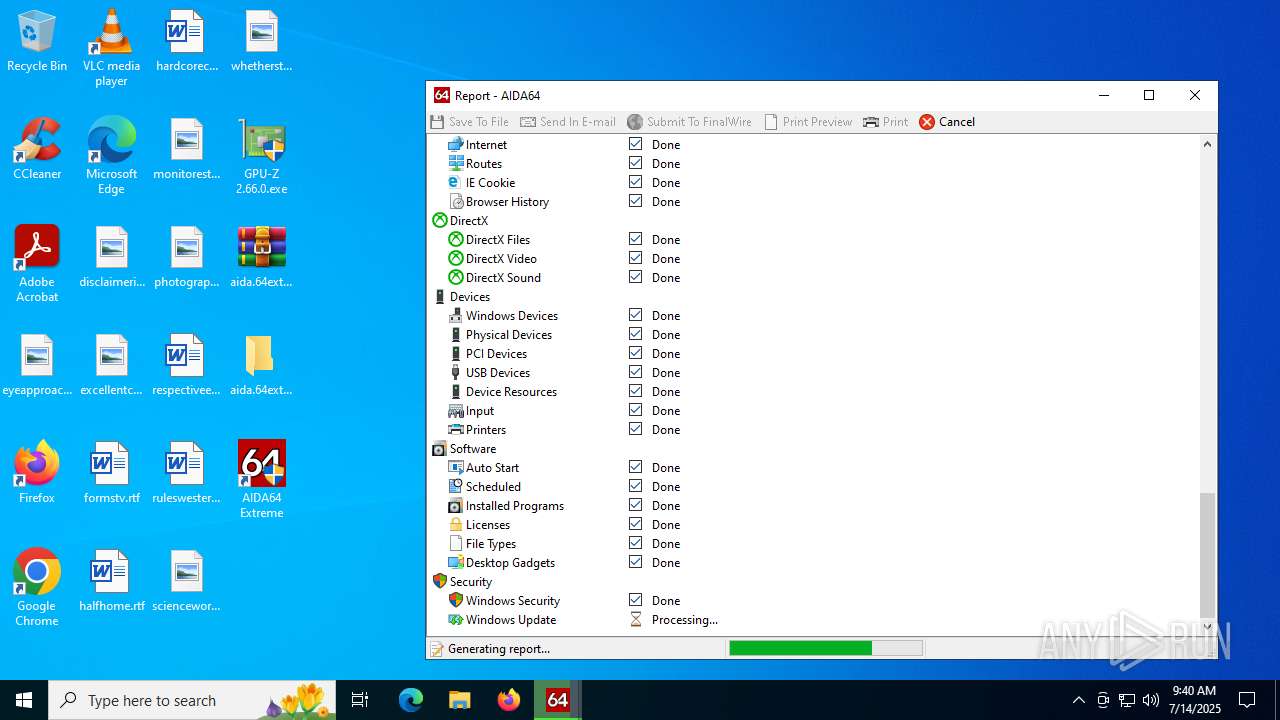Open the Windows Start menu

pyautogui.click(x=24, y=700)
